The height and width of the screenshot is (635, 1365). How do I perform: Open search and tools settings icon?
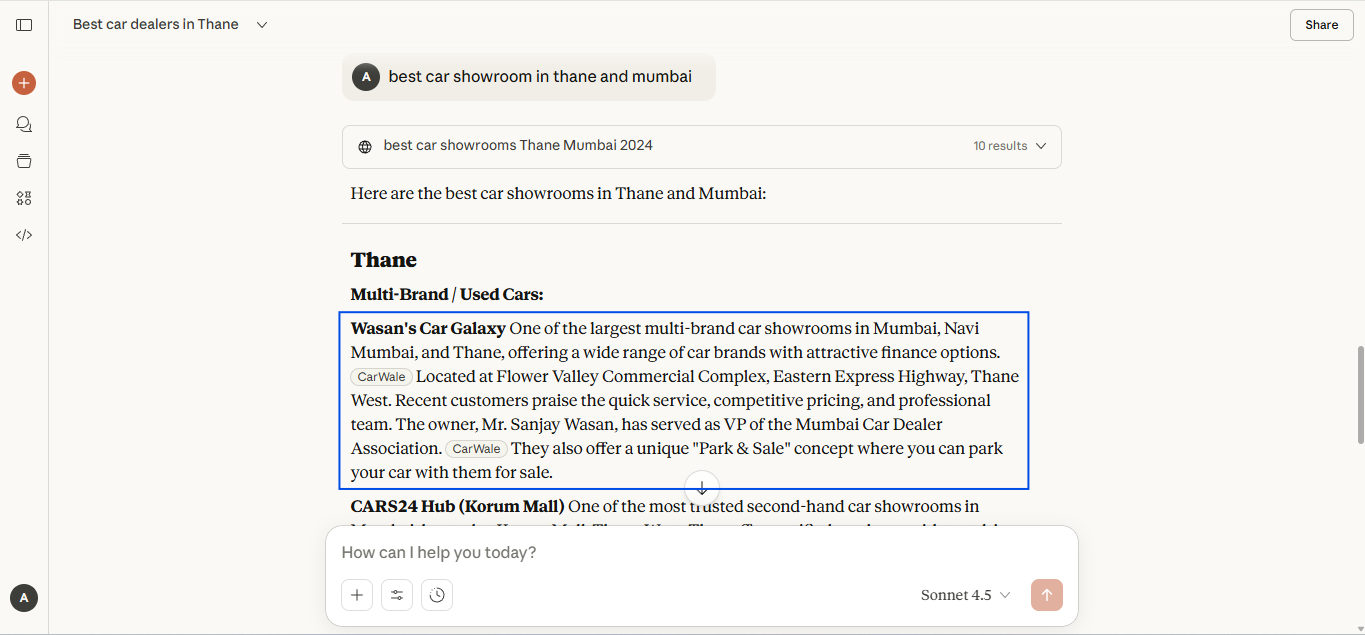397,595
